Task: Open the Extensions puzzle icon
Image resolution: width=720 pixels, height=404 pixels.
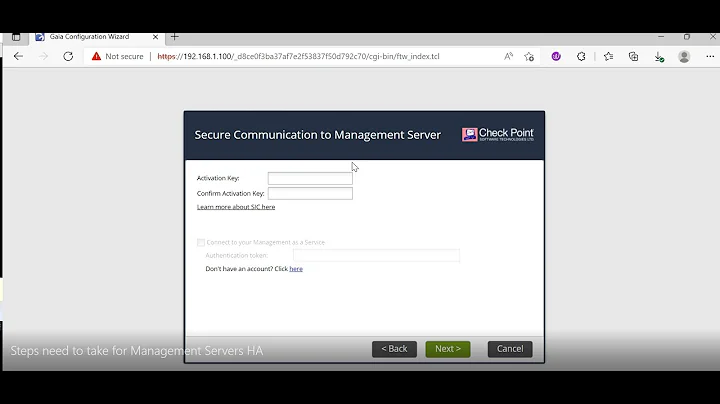Action: [581, 56]
